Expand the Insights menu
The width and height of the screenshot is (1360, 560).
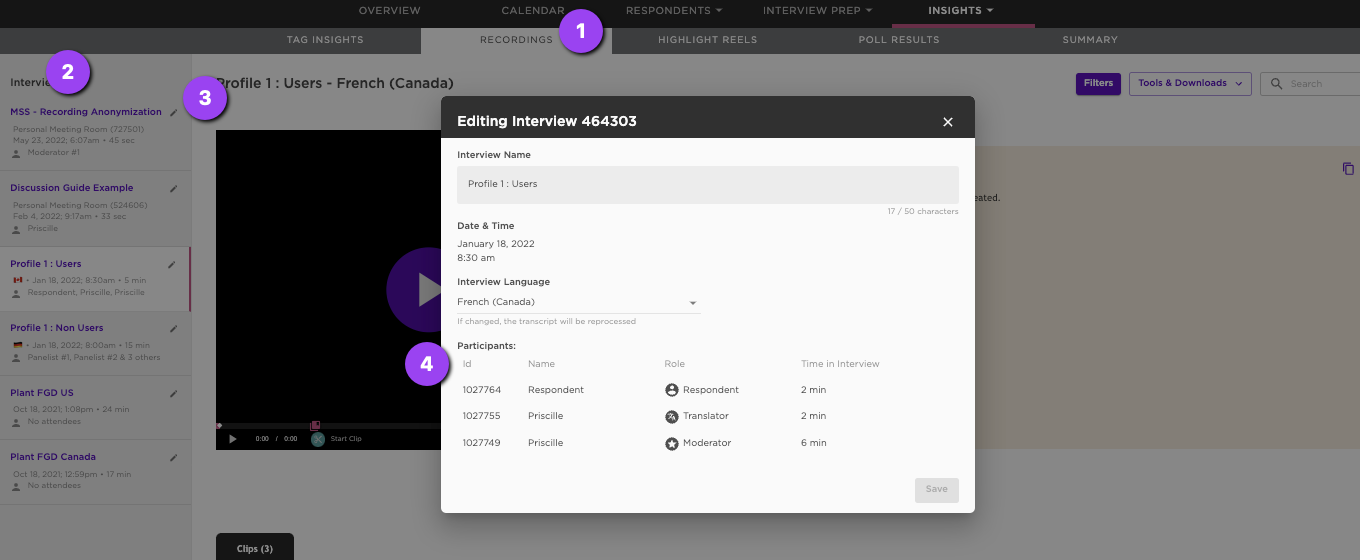click(x=960, y=11)
